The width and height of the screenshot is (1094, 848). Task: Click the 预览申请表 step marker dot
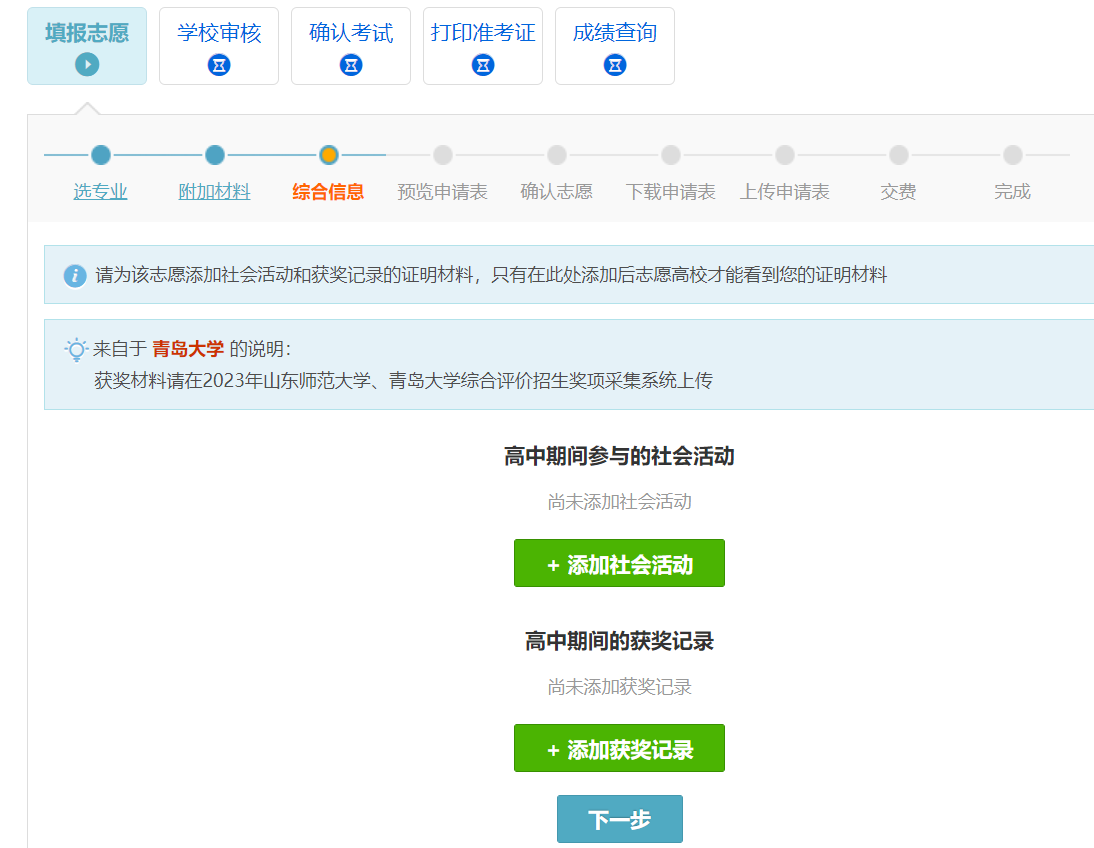tap(443, 155)
